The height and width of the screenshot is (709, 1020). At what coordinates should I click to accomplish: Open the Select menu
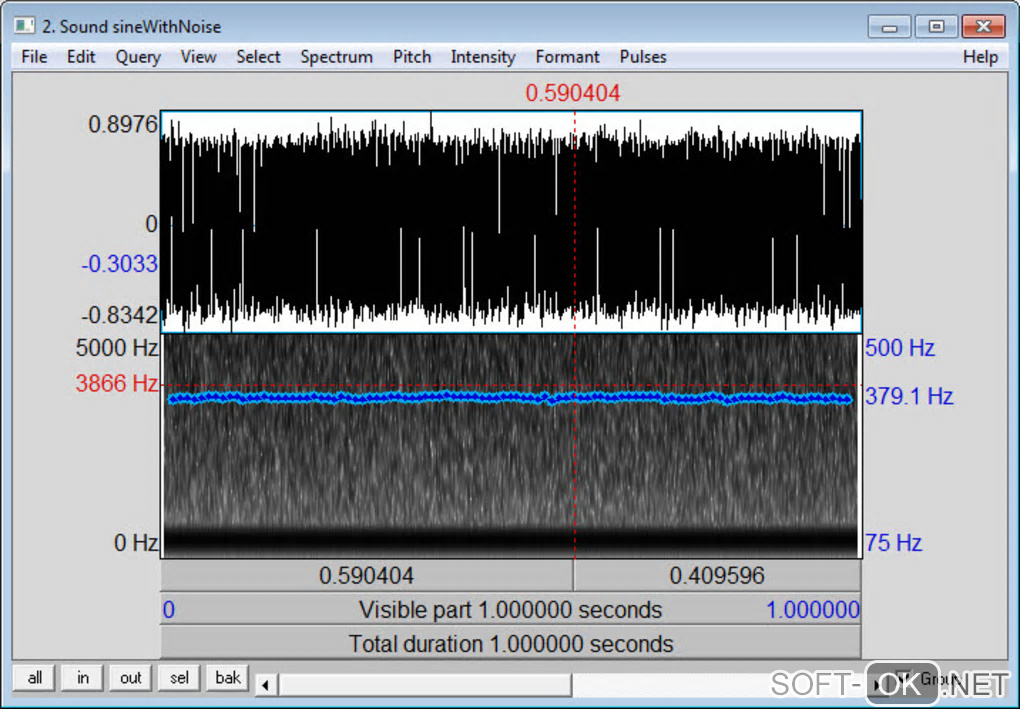click(258, 57)
